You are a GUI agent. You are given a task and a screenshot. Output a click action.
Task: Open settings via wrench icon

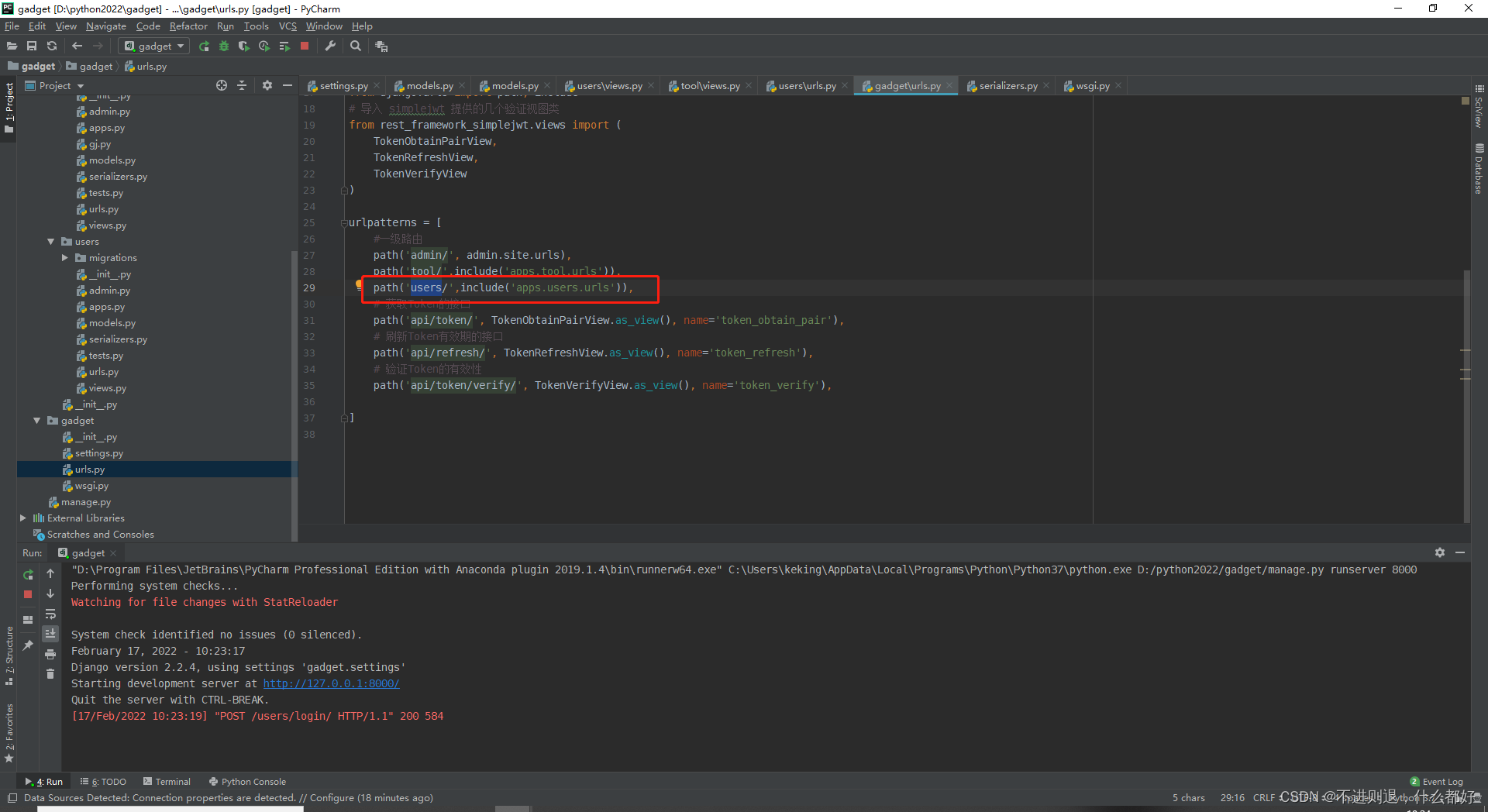(330, 46)
